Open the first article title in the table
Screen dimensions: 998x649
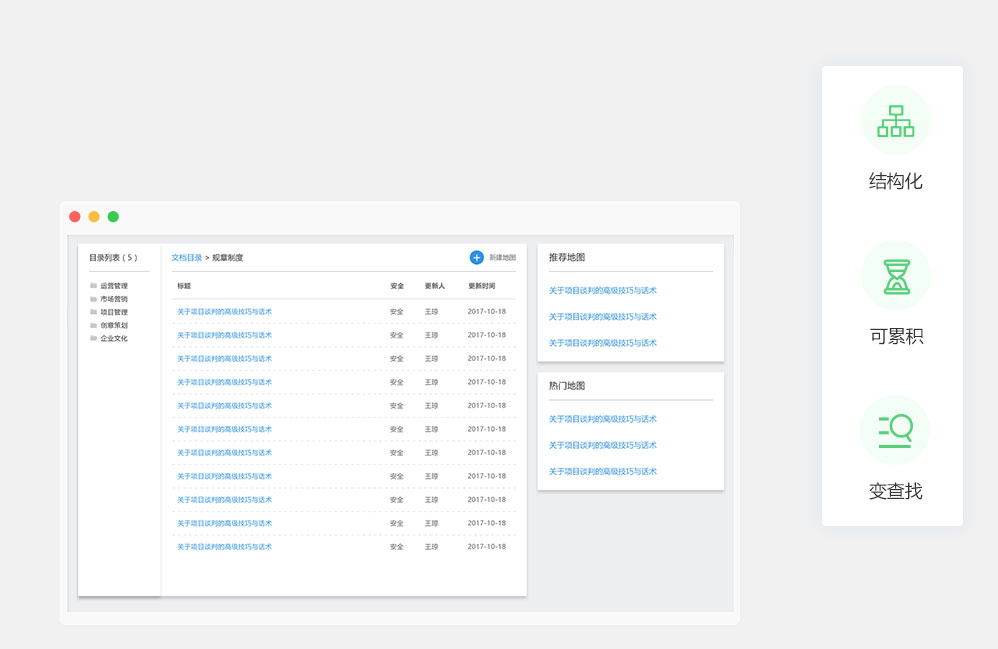click(224, 312)
